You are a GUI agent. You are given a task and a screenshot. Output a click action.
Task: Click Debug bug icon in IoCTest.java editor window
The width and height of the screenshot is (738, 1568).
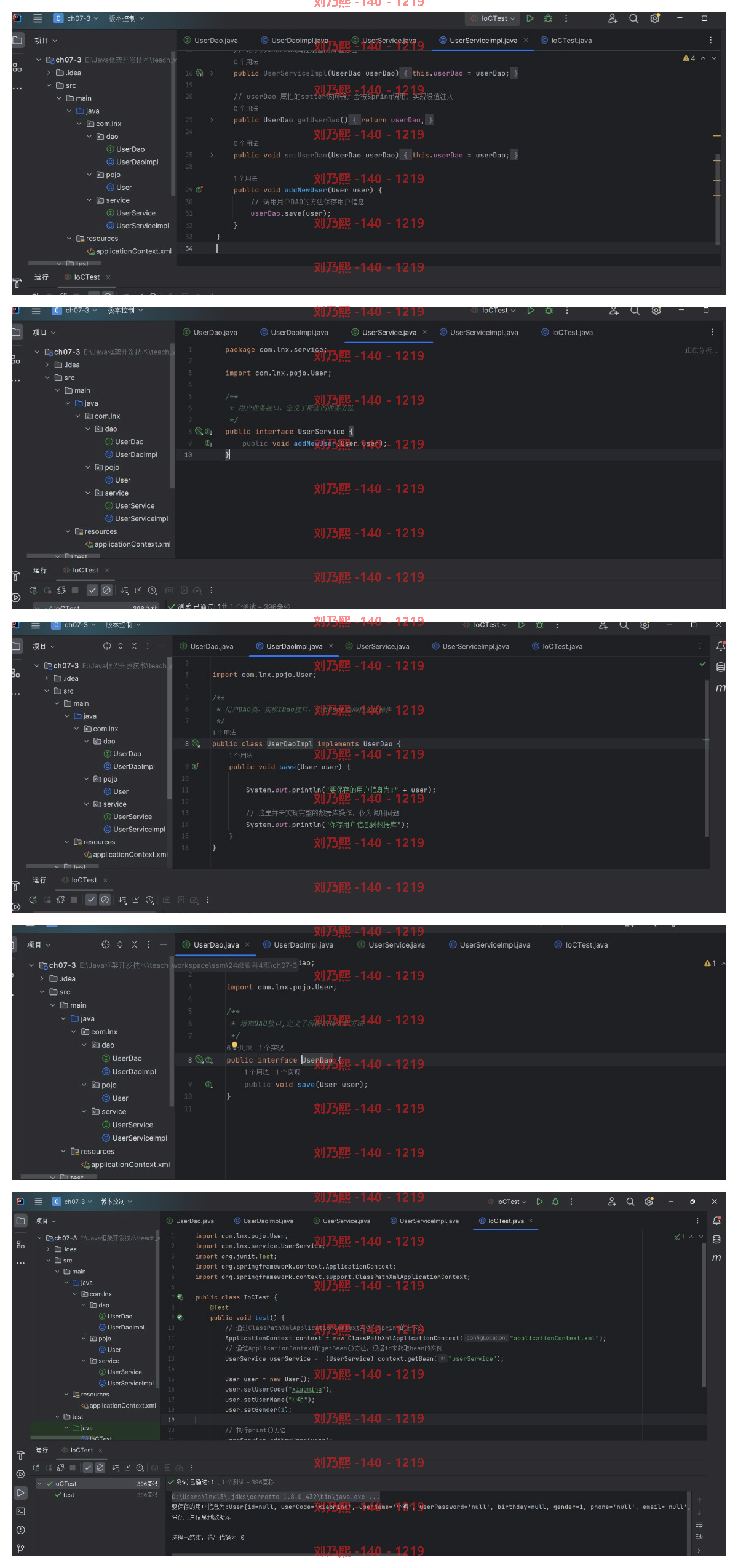pyautogui.click(x=555, y=1202)
